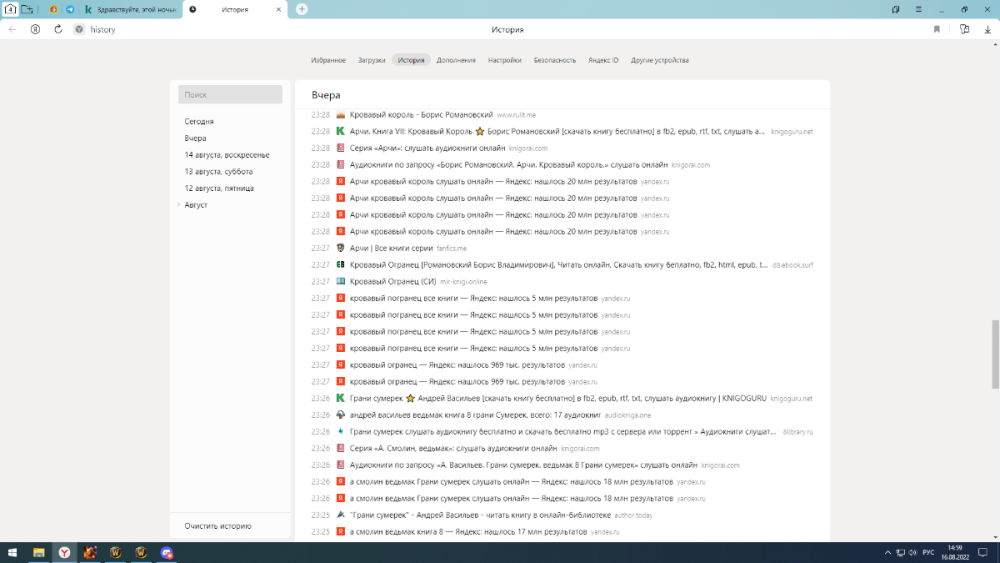The height and width of the screenshot is (563, 1000).
Task: Open the Windows notification center icon
Action: pyautogui.click(x=983, y=552)
